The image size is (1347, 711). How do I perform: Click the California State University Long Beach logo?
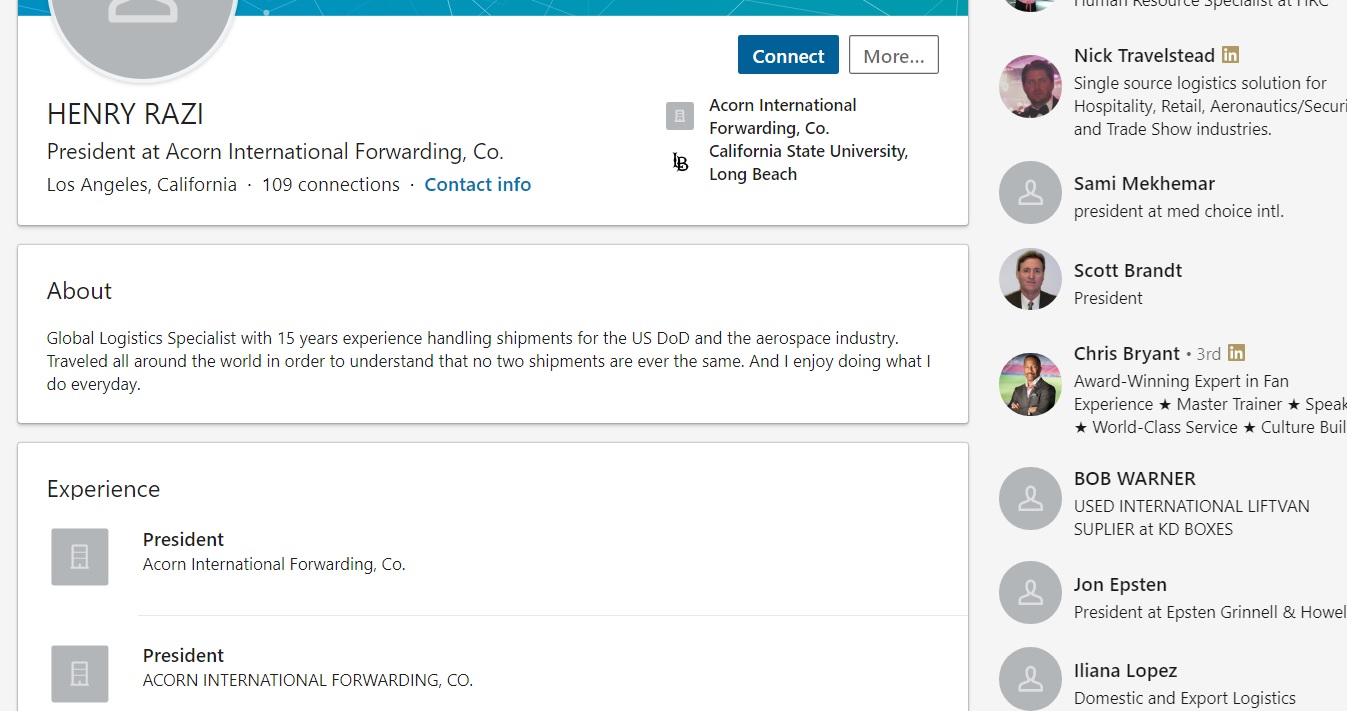coord(680,162)
